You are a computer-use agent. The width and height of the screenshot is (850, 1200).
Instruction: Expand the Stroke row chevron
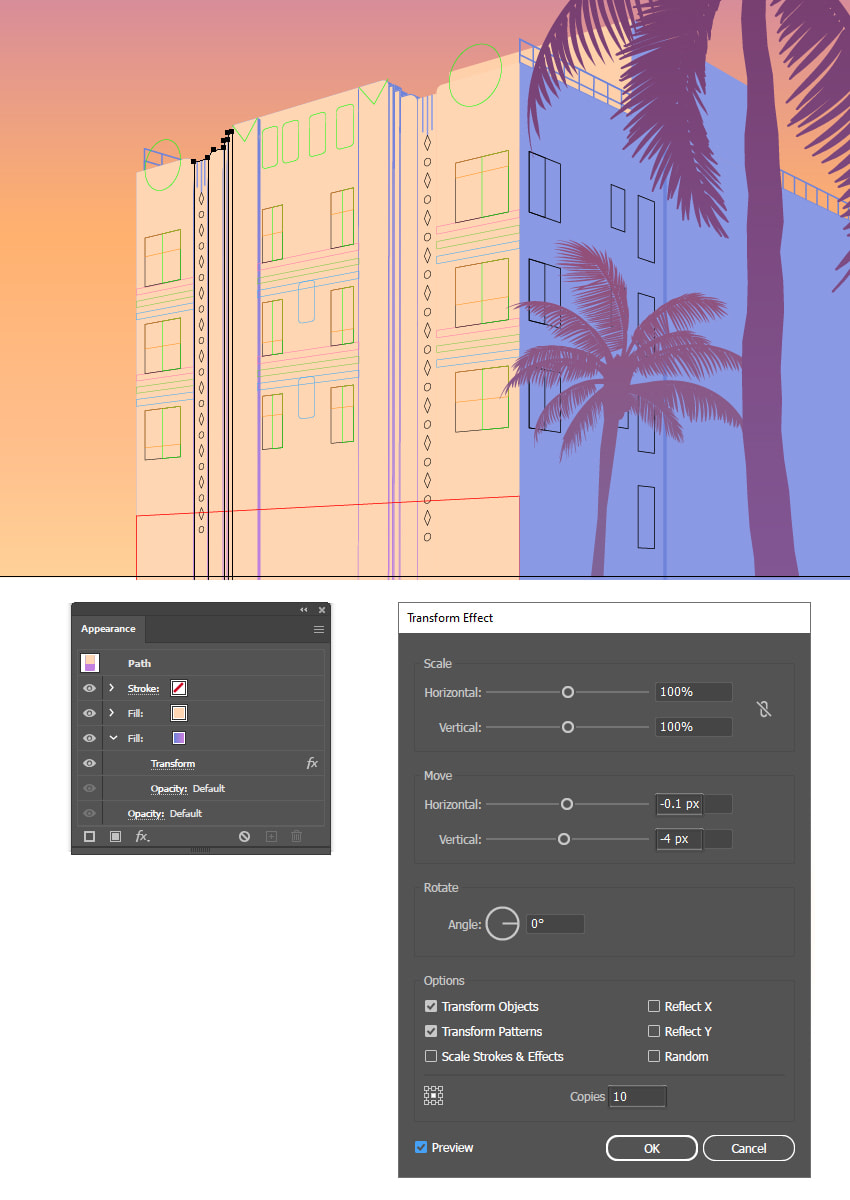(111, 688)
